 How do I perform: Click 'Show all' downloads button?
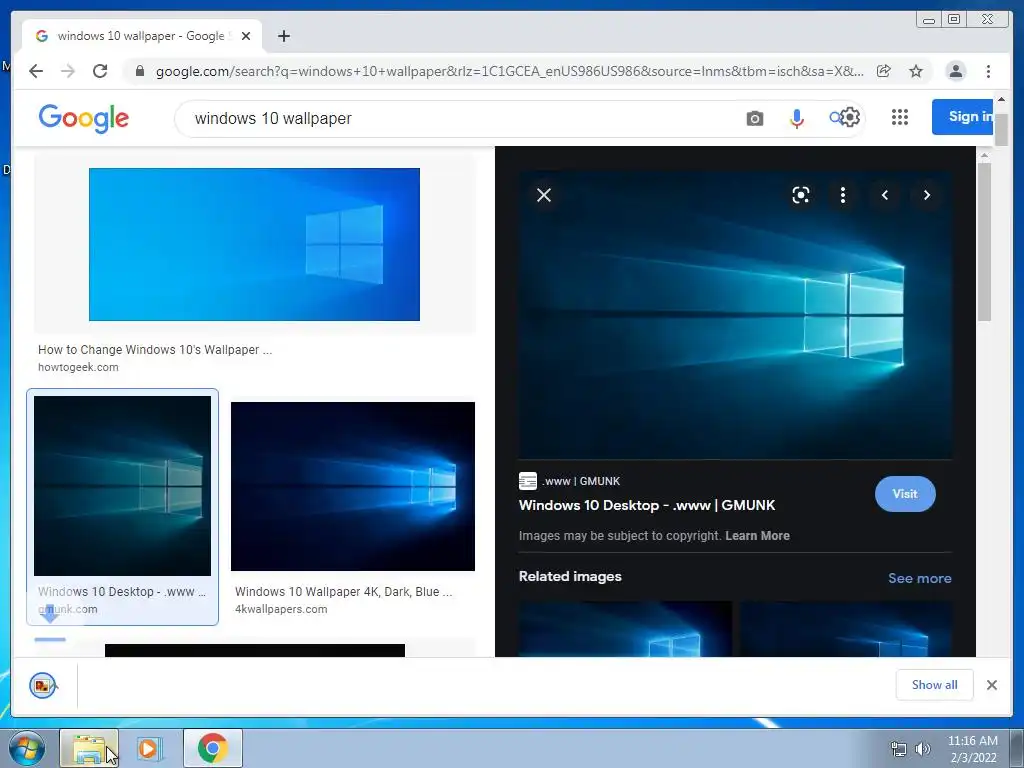(x=935, y=685)
